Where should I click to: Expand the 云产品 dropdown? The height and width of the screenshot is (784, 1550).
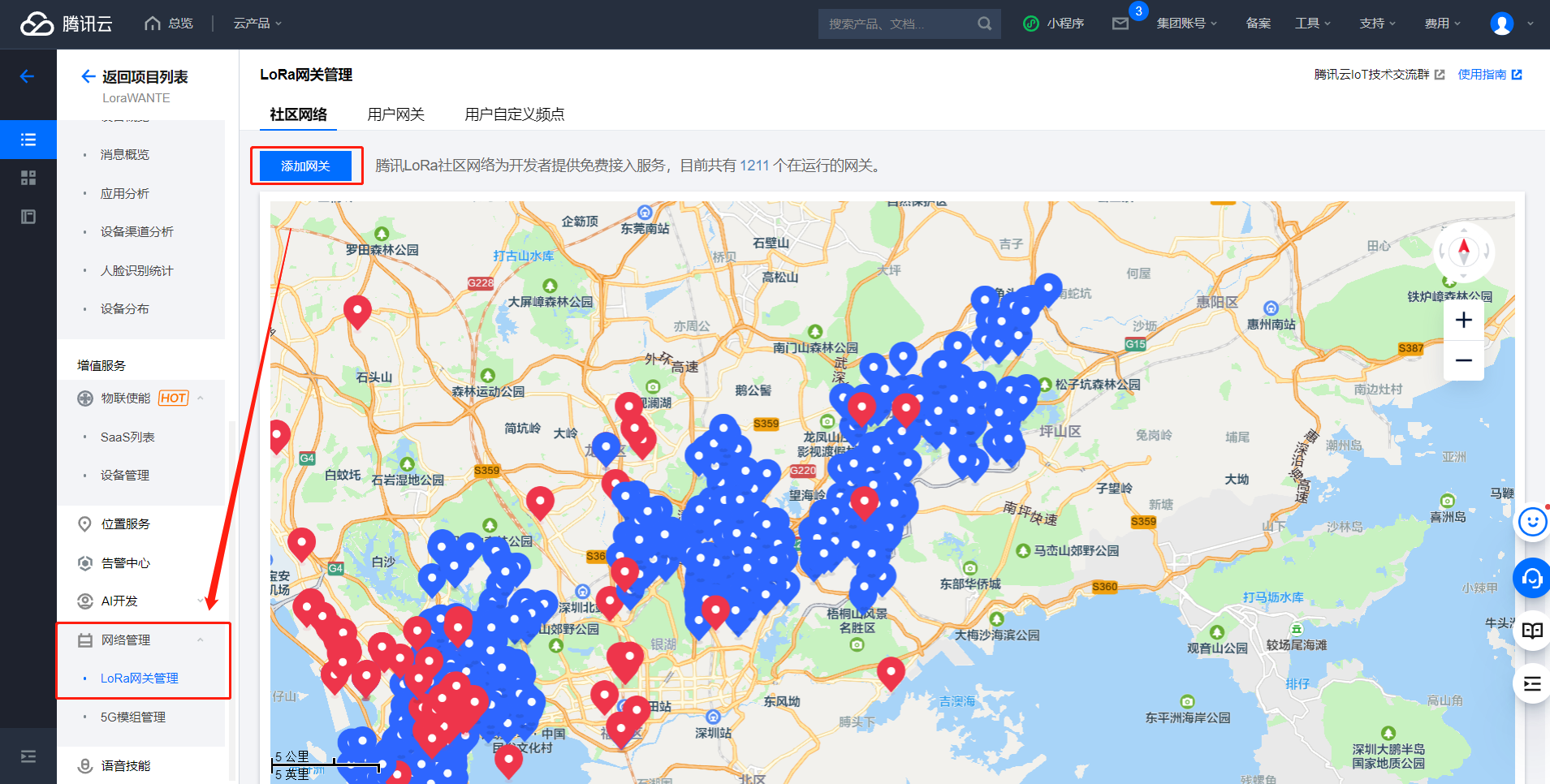click(x=257, y=24)
